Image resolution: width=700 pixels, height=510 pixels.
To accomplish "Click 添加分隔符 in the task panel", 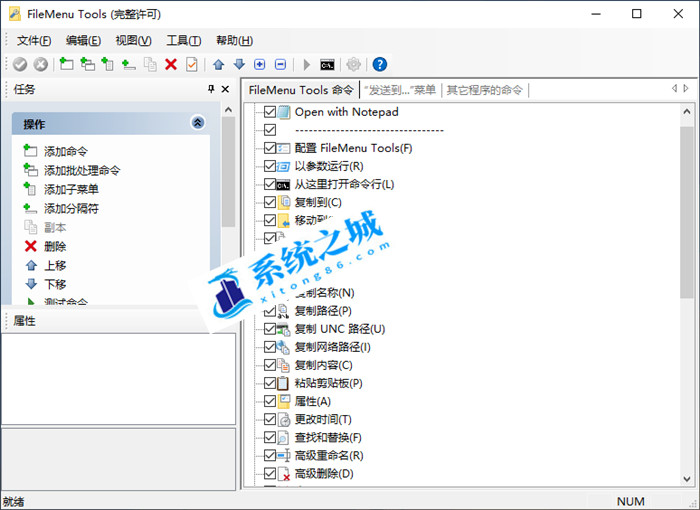I will pyautogui.click(x=71, y=208).
